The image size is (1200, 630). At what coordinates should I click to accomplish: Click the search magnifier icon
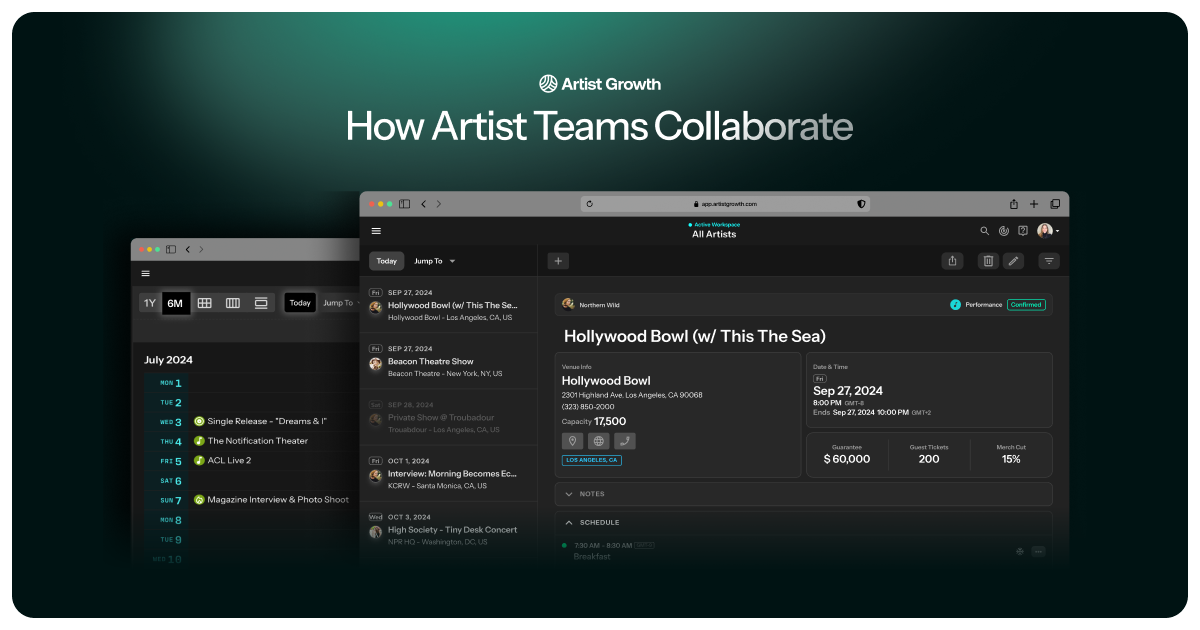[985, 231]
